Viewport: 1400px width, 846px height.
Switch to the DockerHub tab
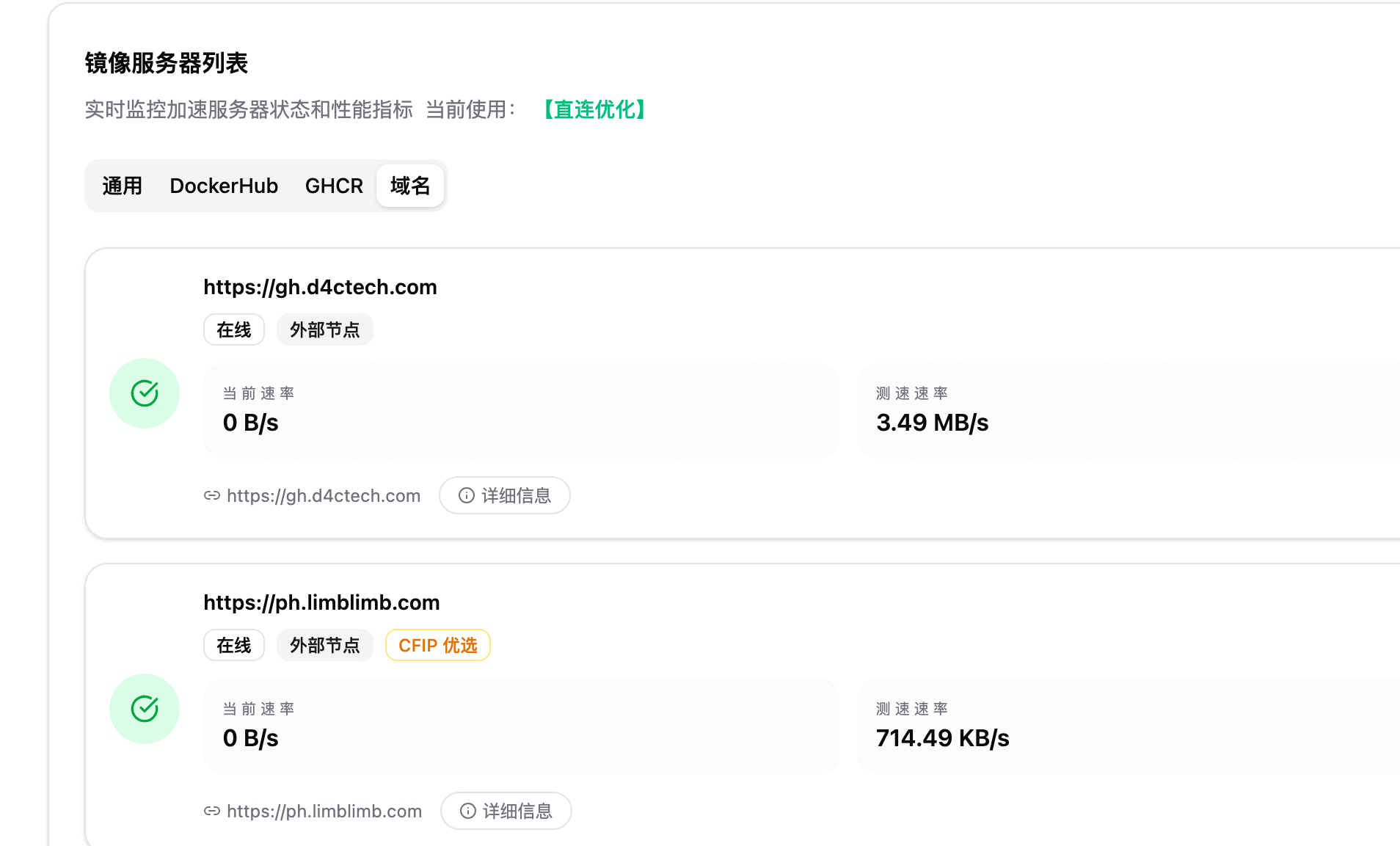coord(224,186)
